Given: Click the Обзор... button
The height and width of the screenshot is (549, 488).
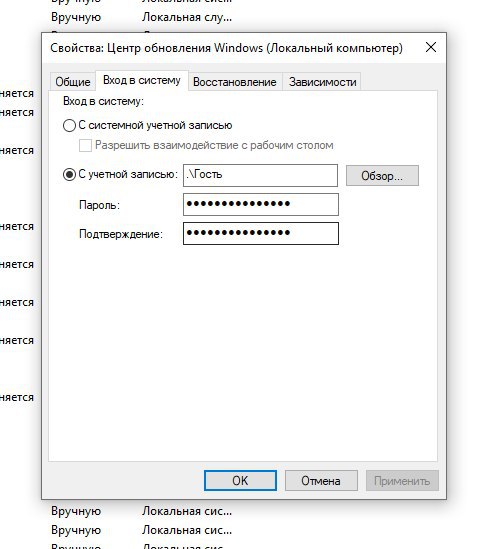Looking at the screenshot, I should 382,176.
